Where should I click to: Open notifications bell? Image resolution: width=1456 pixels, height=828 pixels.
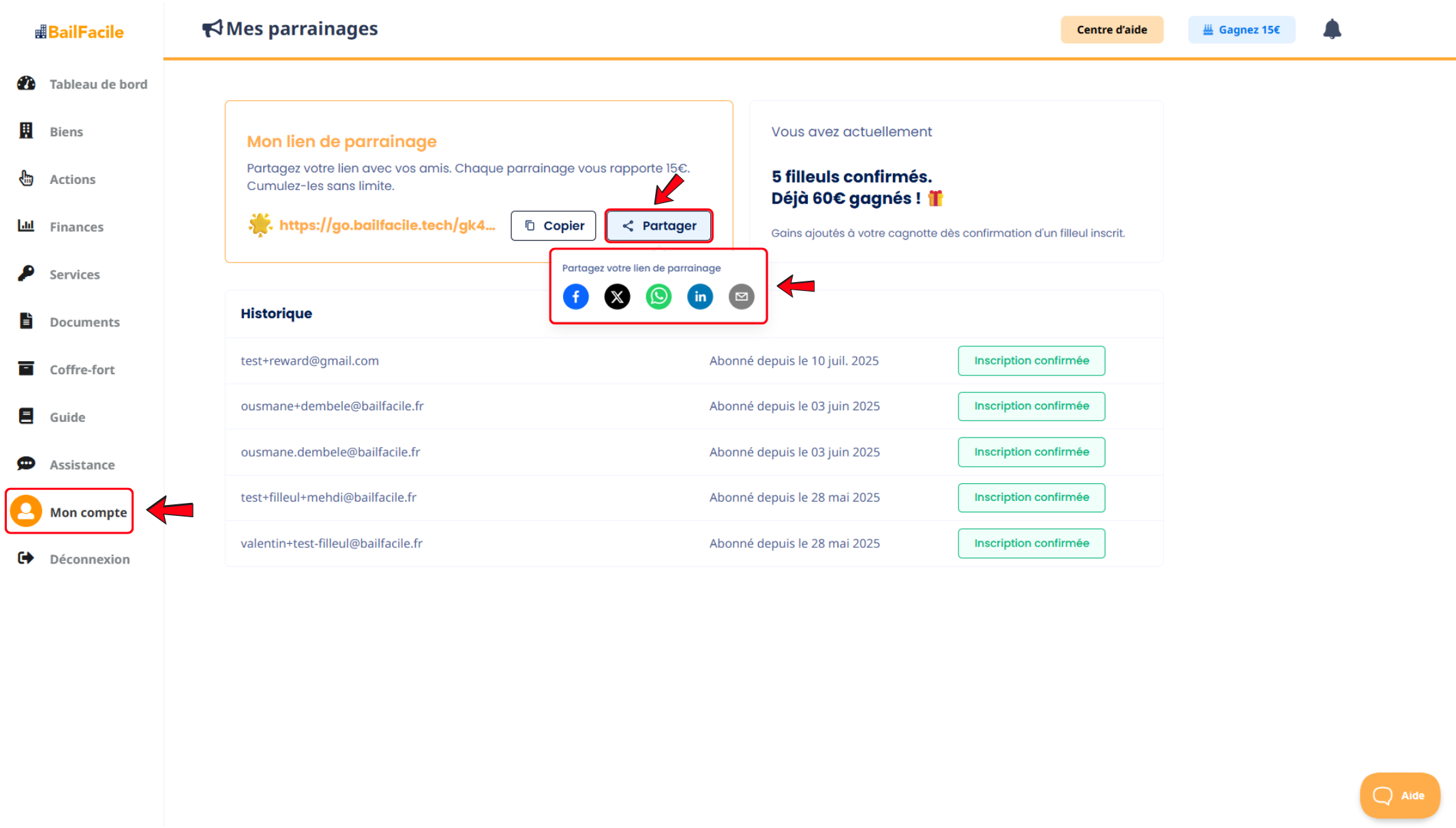[1332, 29]
